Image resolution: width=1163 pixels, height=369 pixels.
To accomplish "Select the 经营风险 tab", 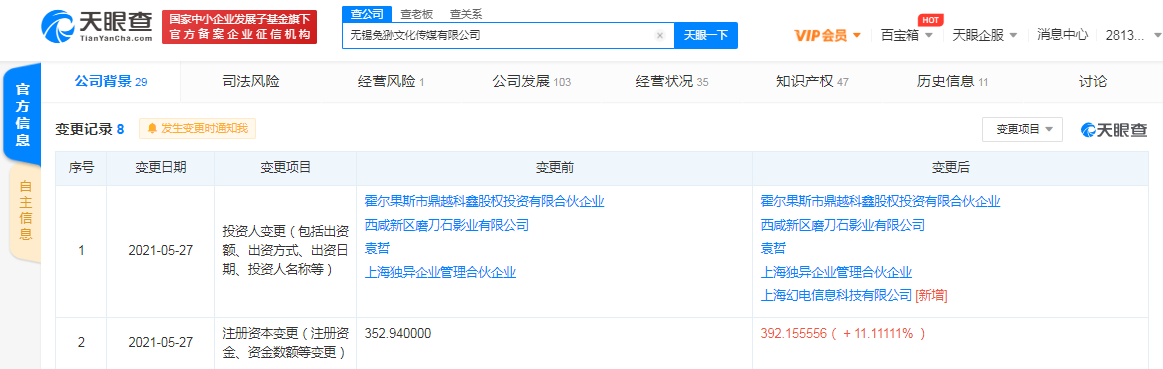I will pyautogui.click(x=390, y=82).
